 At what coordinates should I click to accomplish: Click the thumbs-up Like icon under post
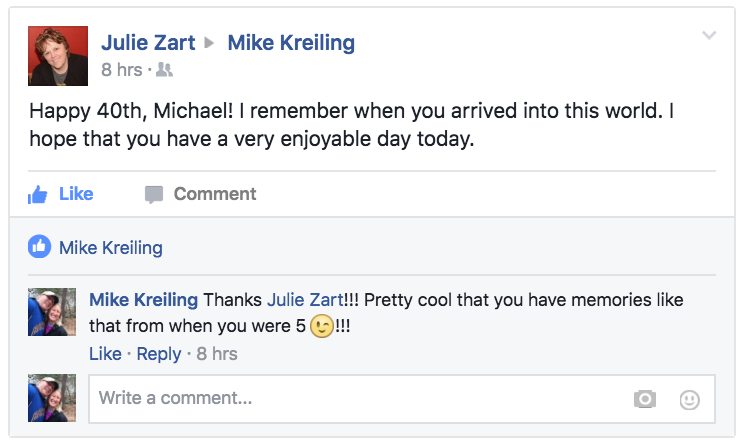click(38, 195)
